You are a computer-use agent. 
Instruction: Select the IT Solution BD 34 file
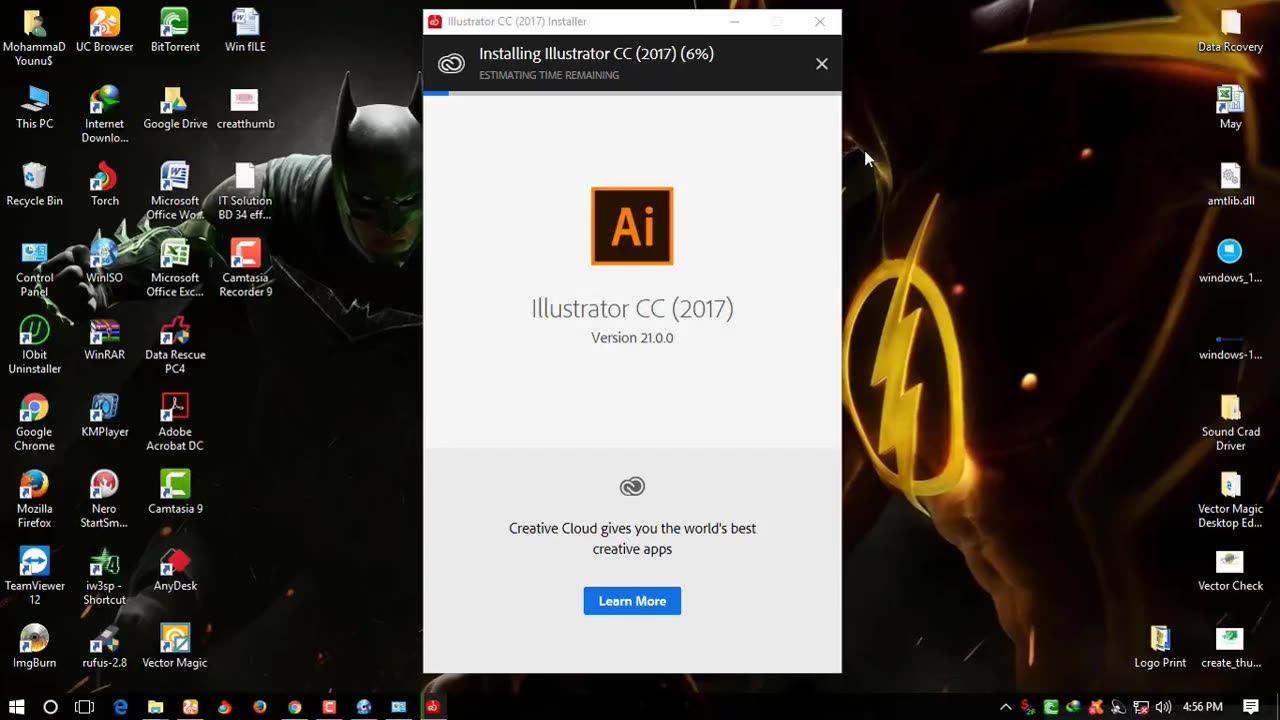point(245,191)
